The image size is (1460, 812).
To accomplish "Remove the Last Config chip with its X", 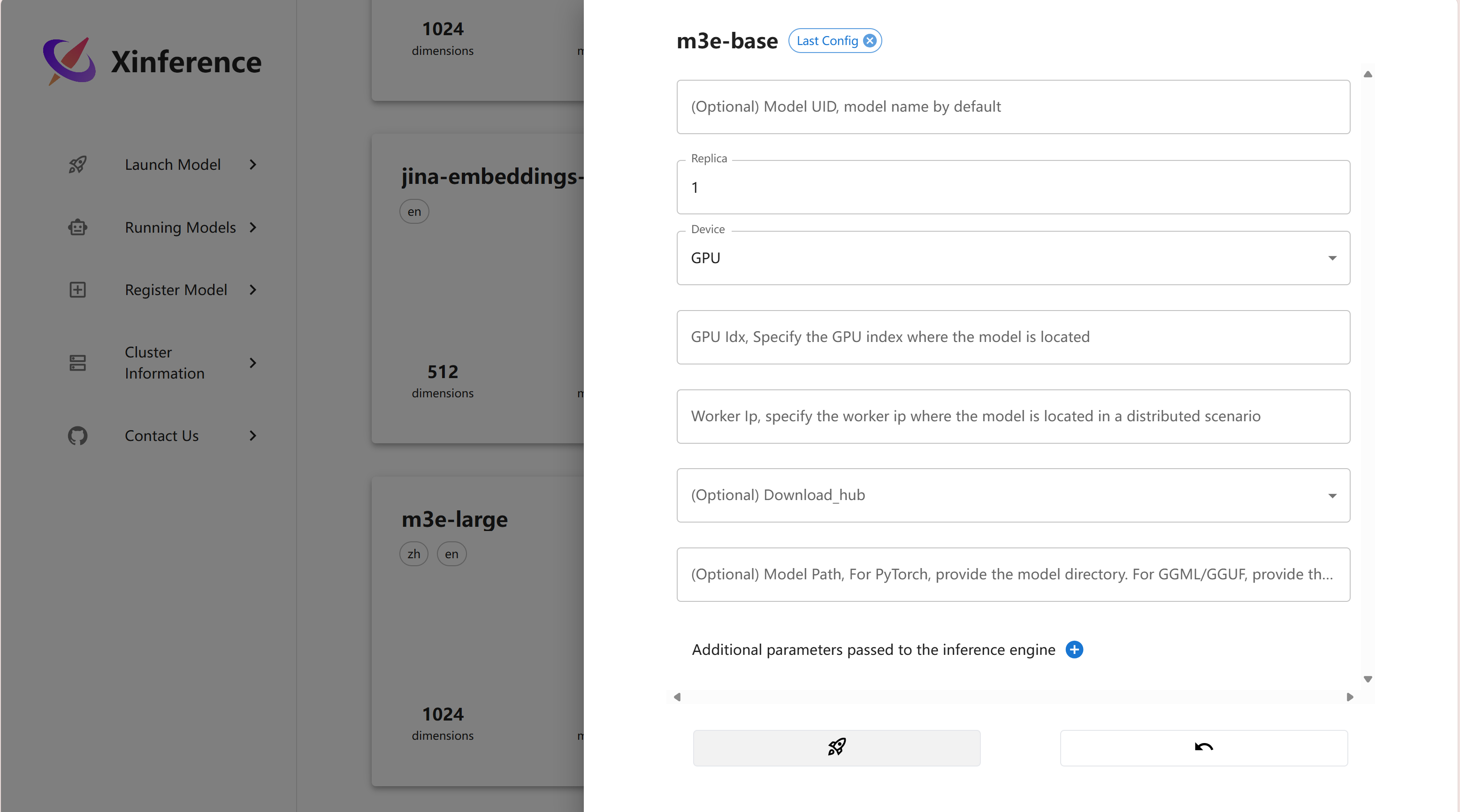I will [x=870, y=41].
